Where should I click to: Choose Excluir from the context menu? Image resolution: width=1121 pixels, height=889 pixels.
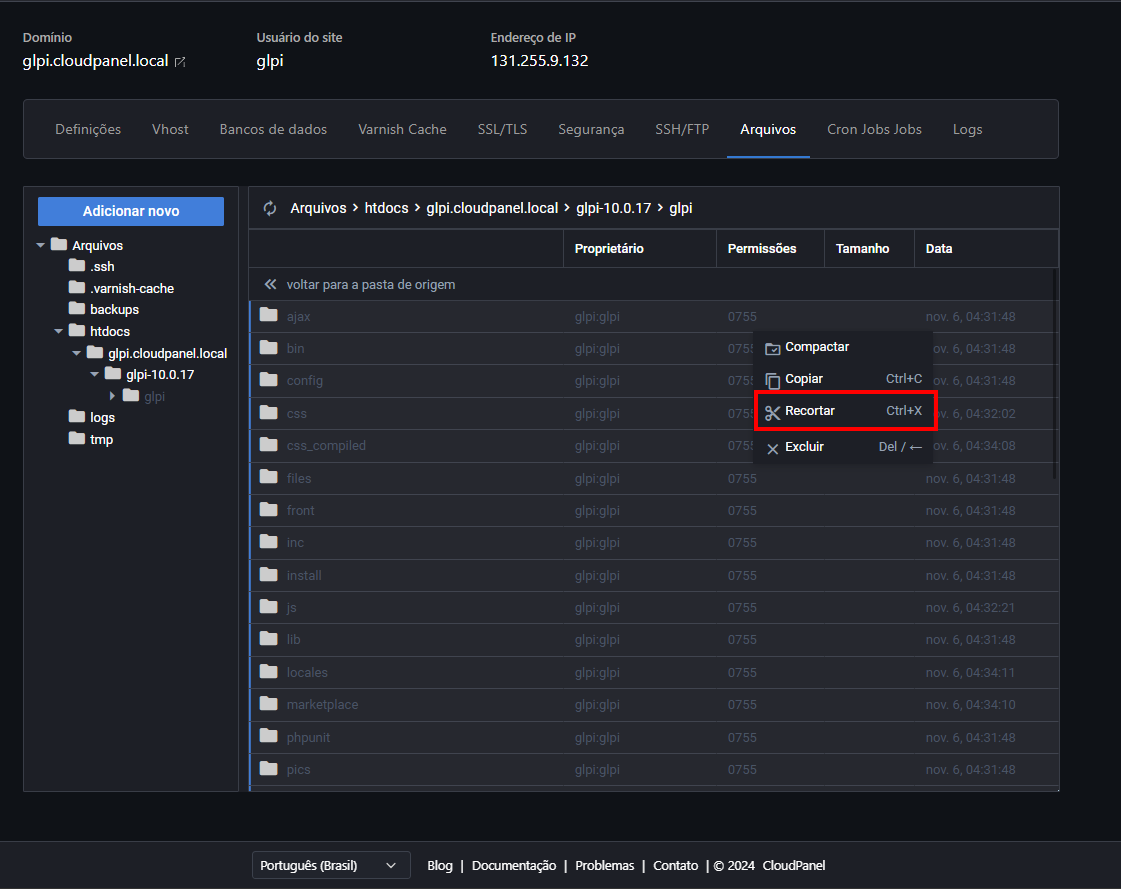pos(844,447)
